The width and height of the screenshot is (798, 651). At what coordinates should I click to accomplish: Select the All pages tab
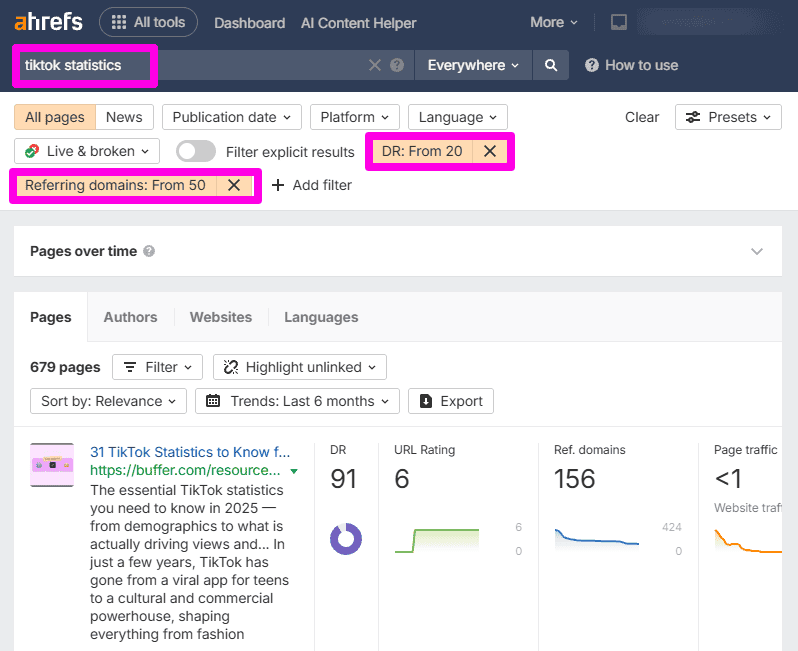tap(55, 117)
